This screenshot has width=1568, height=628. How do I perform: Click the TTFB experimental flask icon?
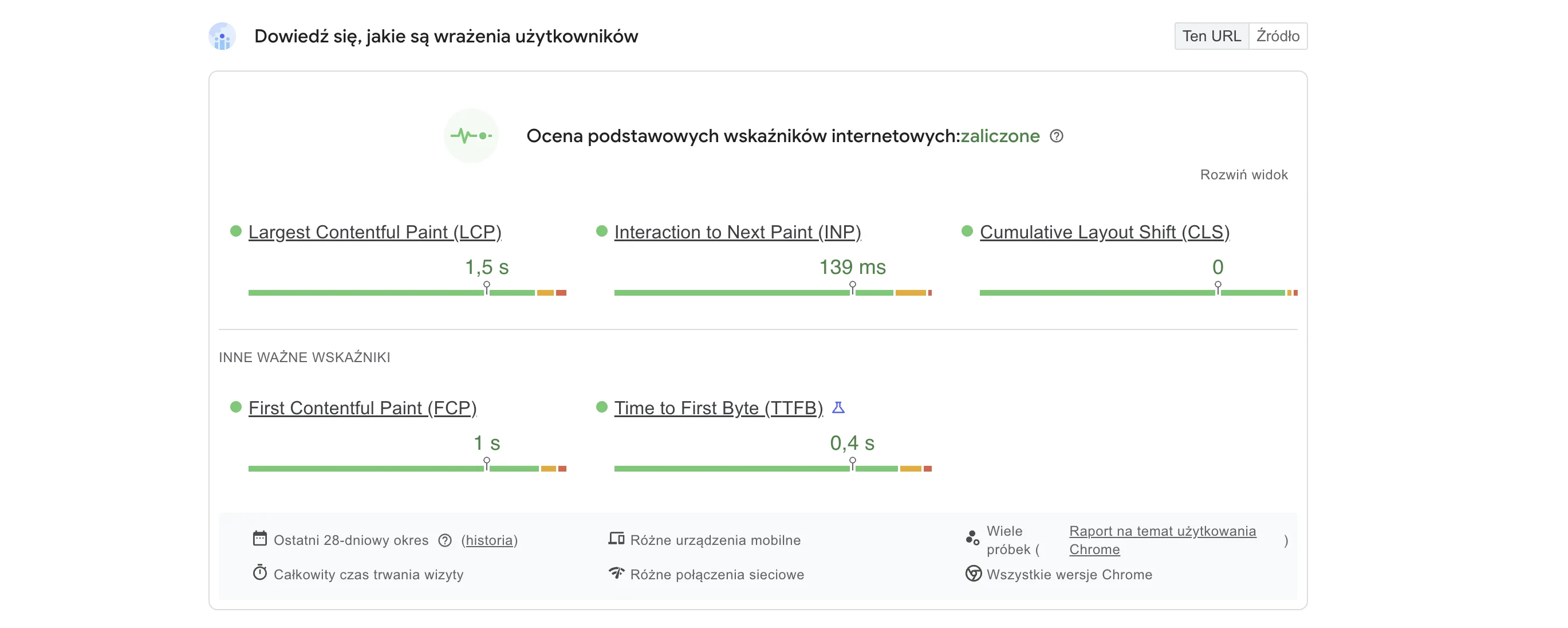point(838,407)
